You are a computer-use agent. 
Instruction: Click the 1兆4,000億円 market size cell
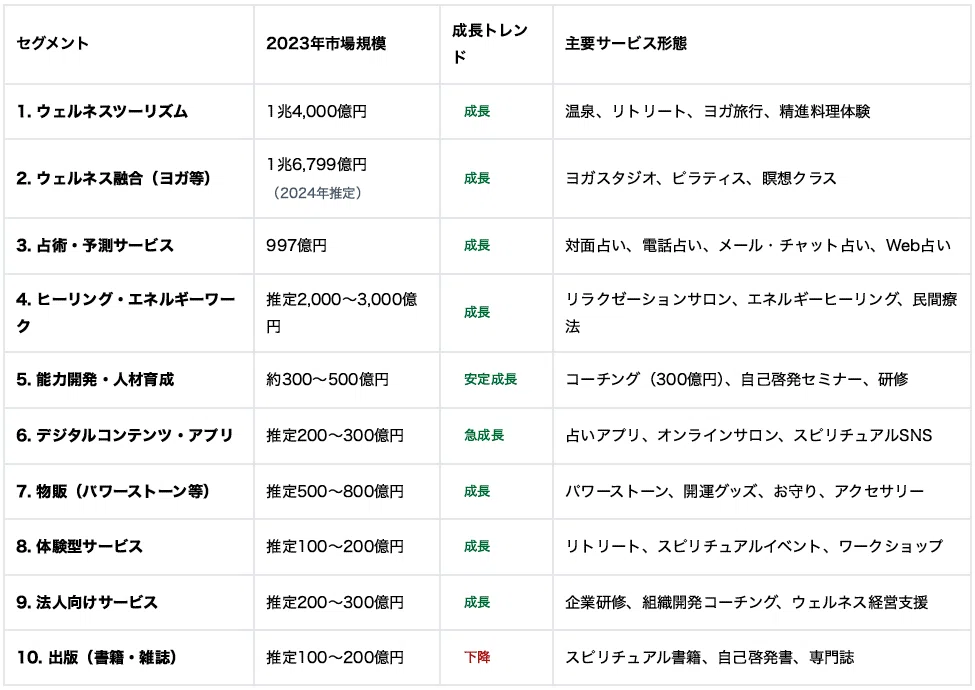317,111
